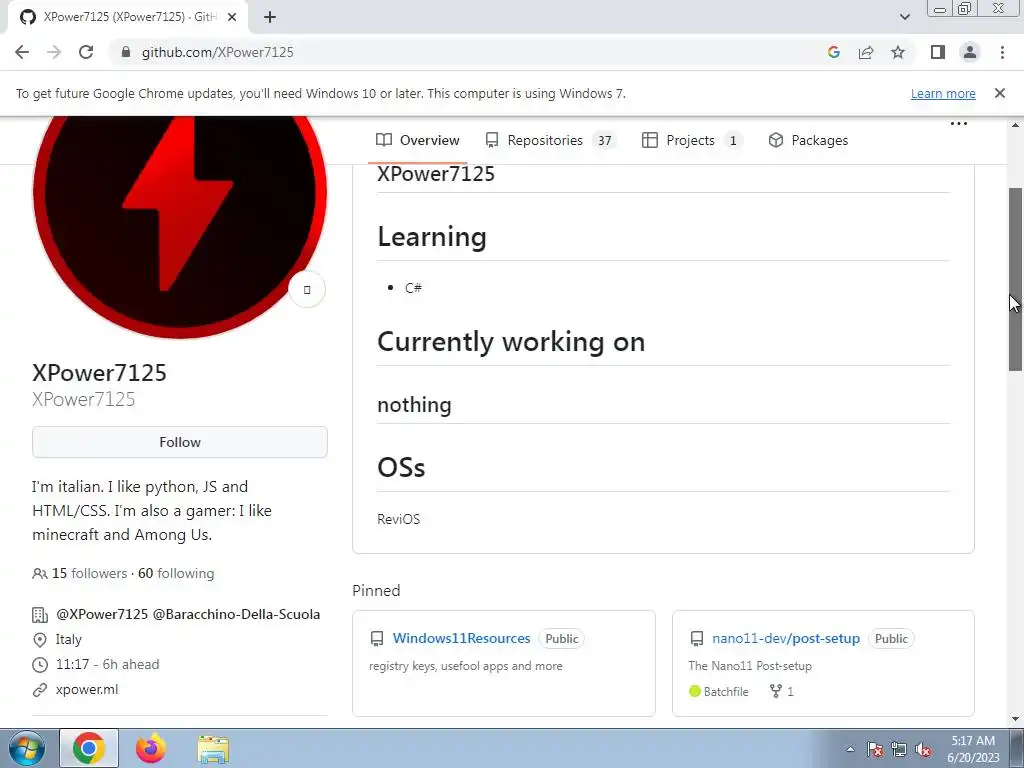
Task: Reload the GitHub page
Action: (86, 52)
